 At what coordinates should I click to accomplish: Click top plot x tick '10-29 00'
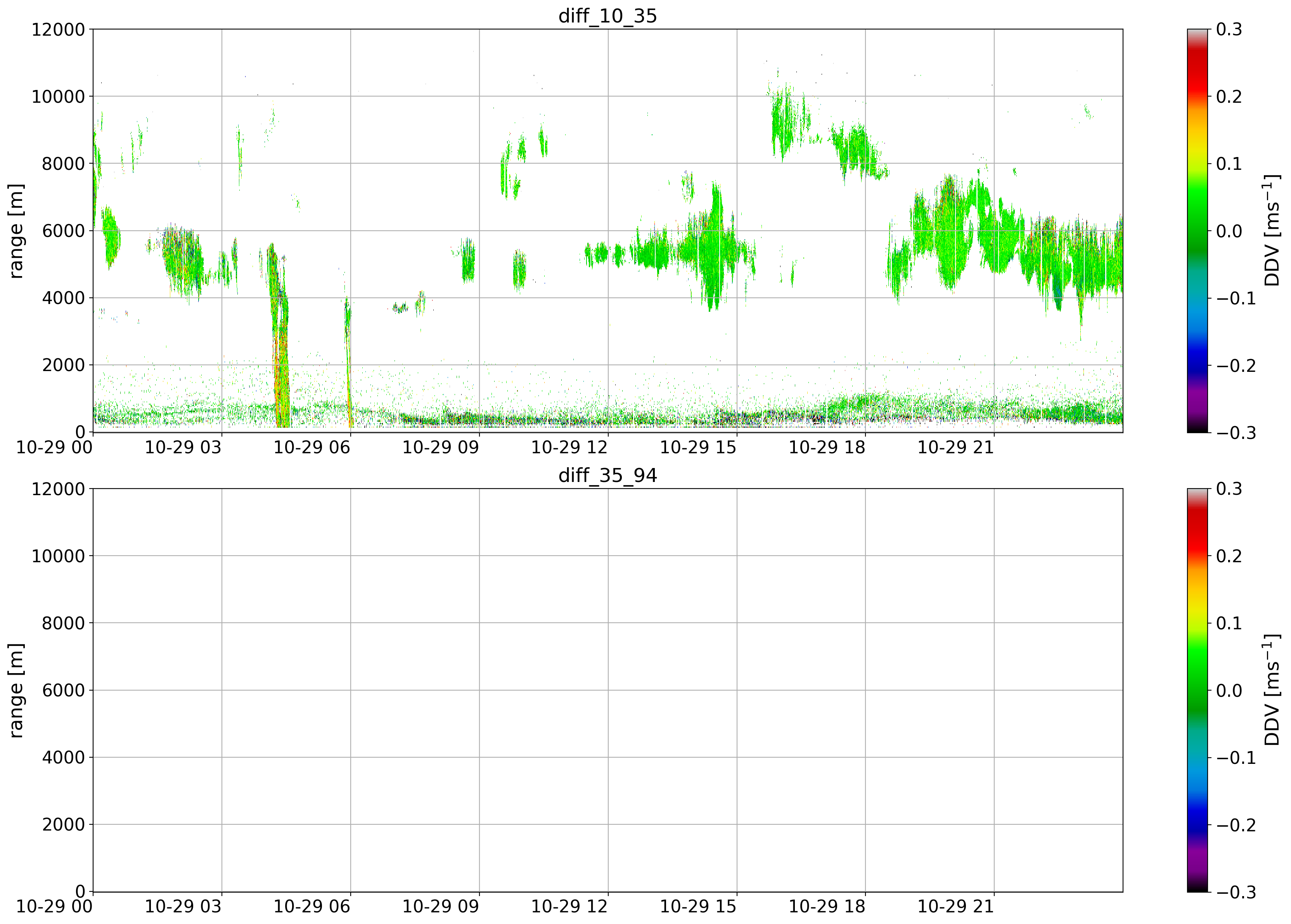coord(54,447)
